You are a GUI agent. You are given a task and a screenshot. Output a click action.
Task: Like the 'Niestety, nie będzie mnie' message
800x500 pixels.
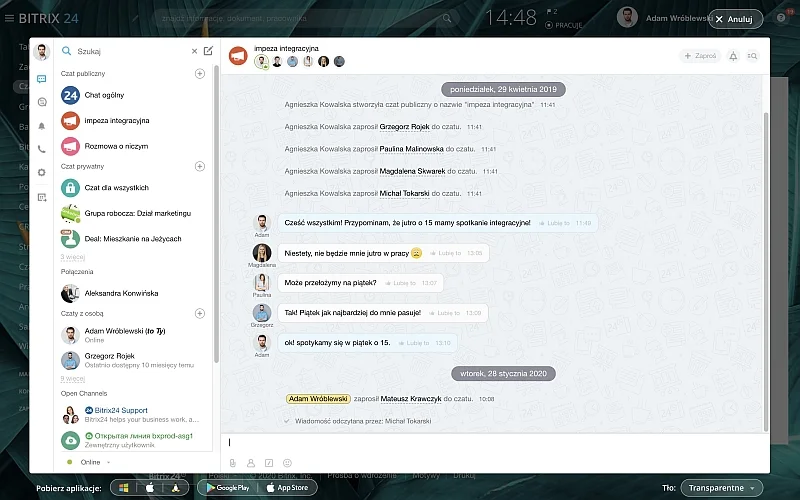(445, 253)
